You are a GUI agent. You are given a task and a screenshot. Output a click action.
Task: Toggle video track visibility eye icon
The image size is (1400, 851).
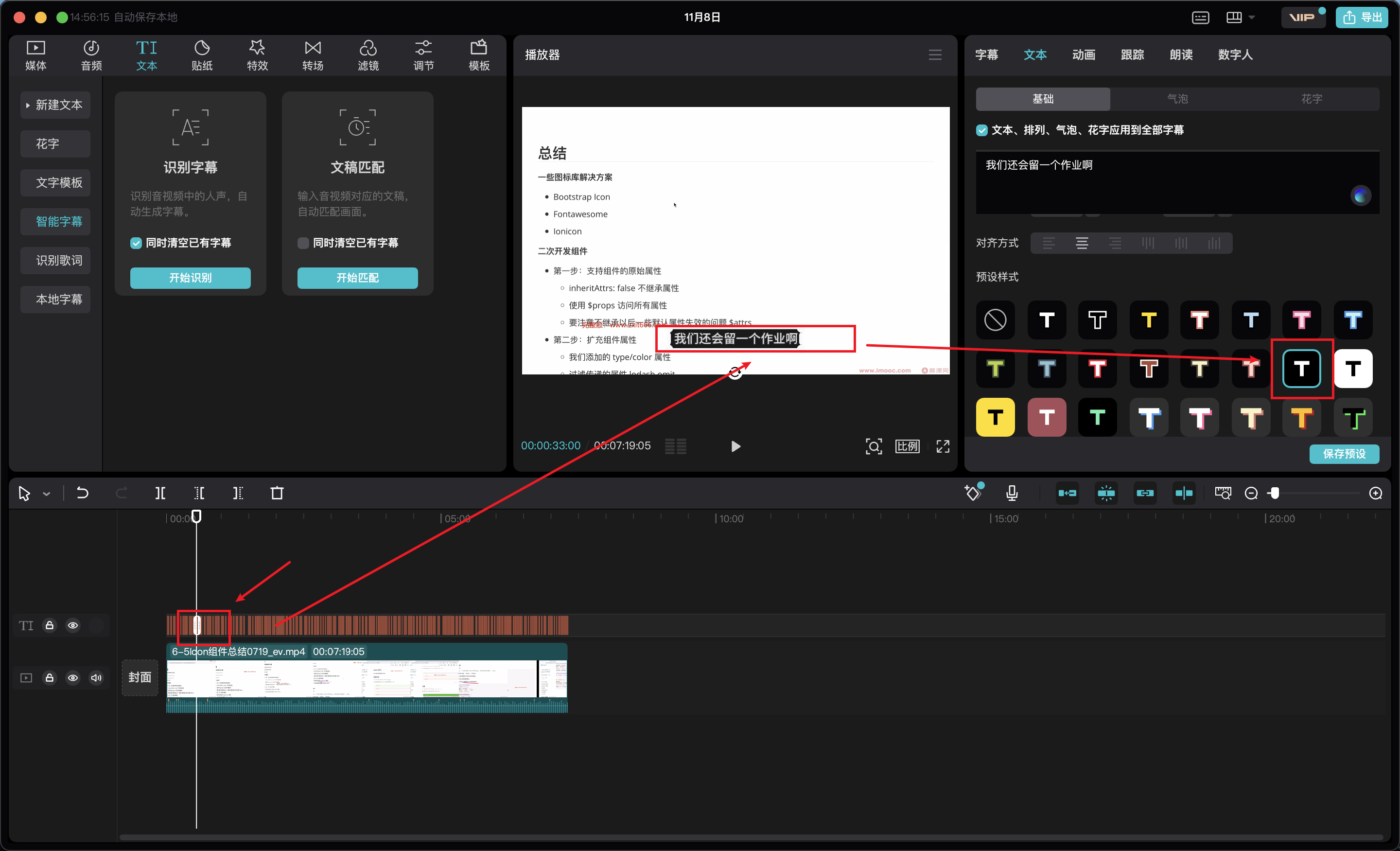coord(73,677)
